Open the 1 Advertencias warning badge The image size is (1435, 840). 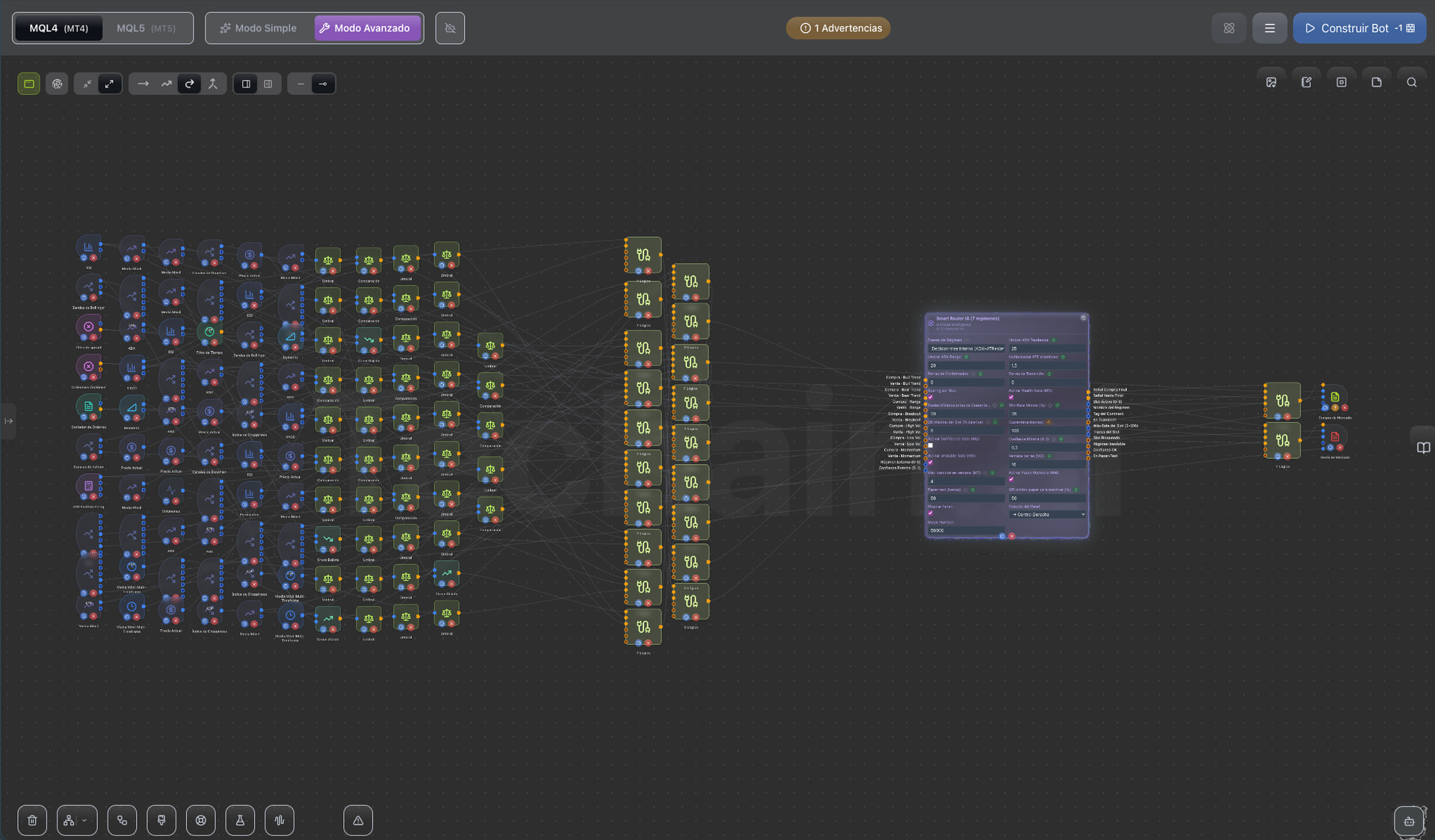[x=838, y=28]
